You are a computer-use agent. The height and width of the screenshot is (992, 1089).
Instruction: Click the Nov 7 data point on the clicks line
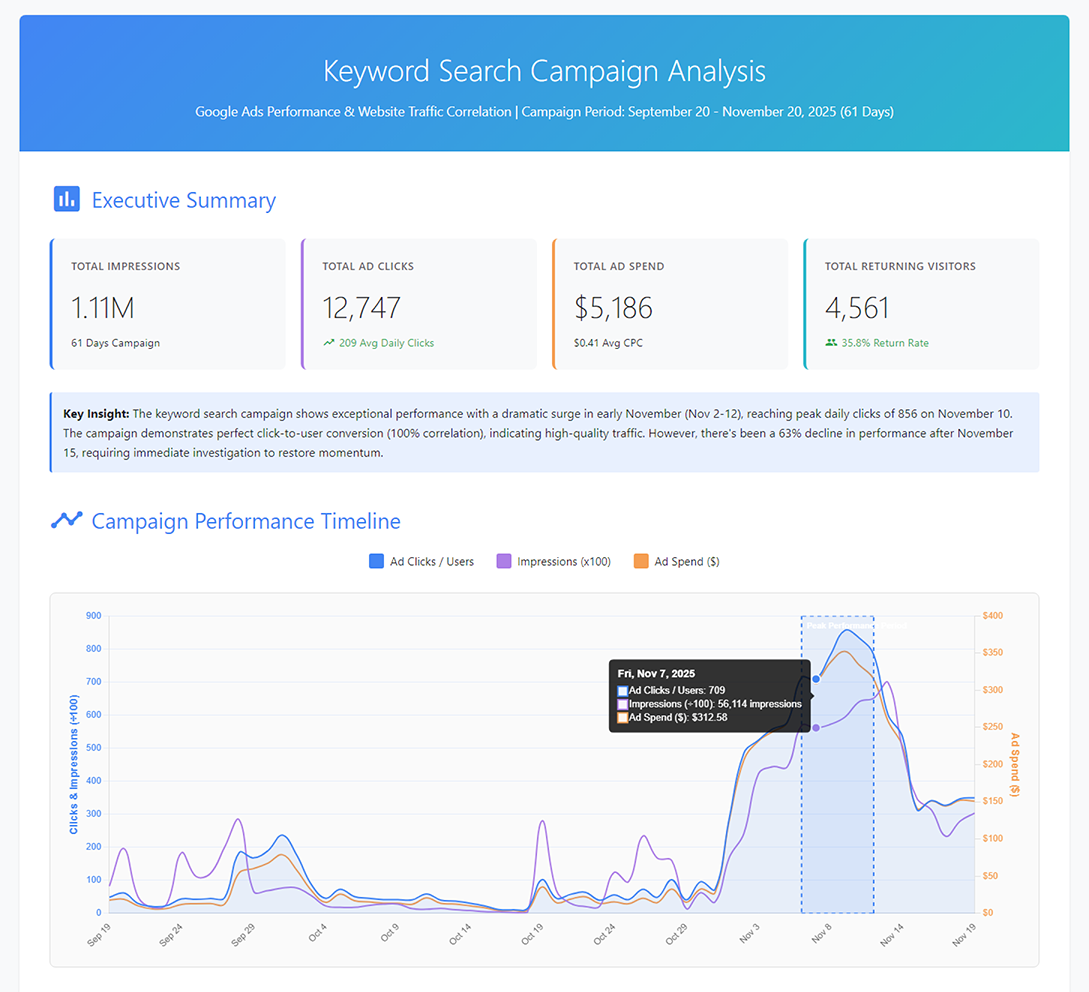point(815,679)
